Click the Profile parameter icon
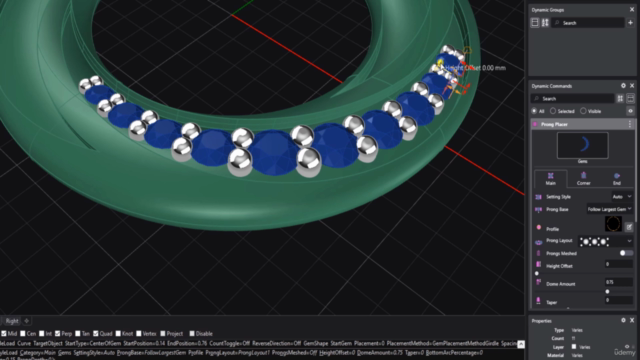Image resolution: width=640 pixels, height=360 pixels. [538, 227]
